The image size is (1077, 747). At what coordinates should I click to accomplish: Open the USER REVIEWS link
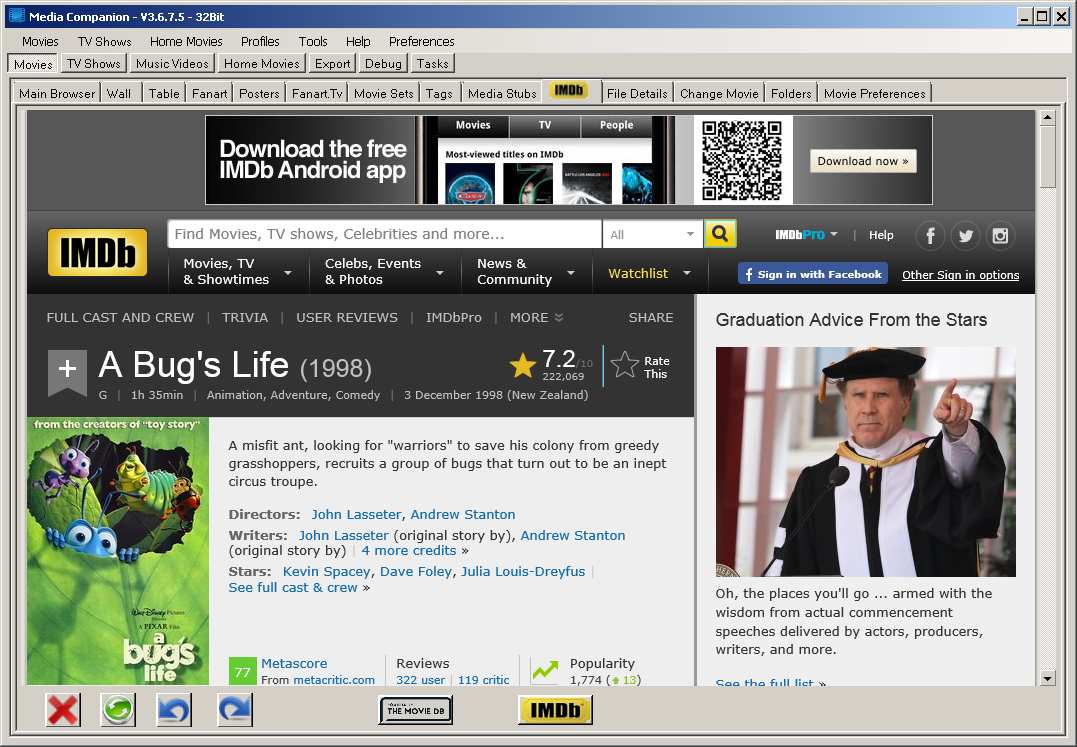347,317
